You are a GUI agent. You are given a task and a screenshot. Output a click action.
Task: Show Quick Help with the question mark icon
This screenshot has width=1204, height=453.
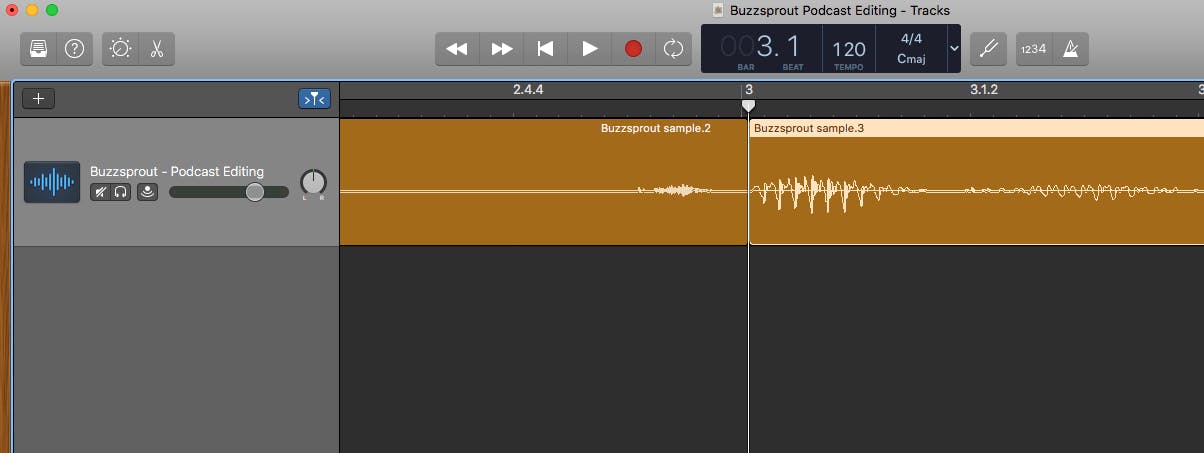click(74, 49)
